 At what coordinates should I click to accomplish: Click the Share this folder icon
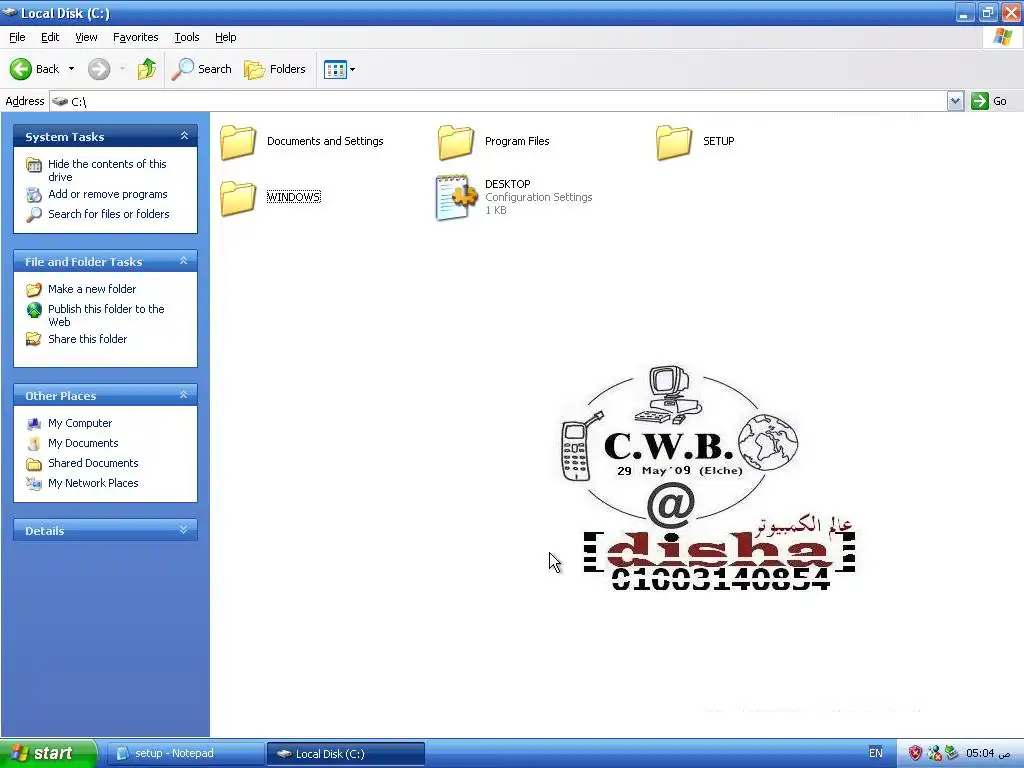pos(34,339)
